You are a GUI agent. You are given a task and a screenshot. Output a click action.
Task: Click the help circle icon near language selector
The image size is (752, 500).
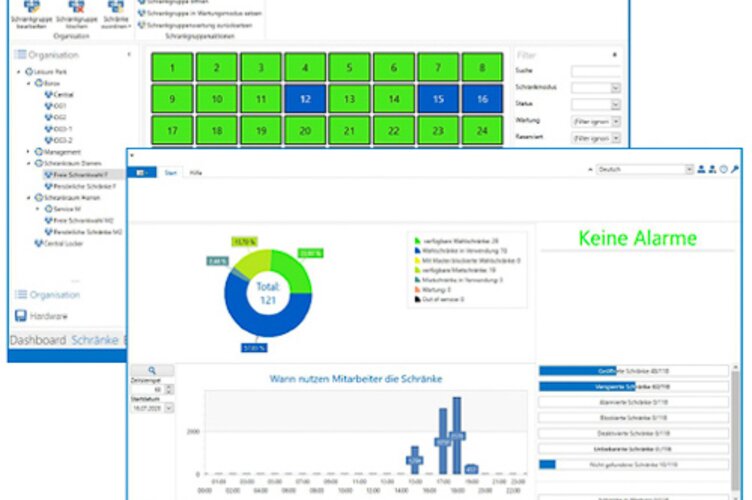pyautogui.click(x=723, y=170)
